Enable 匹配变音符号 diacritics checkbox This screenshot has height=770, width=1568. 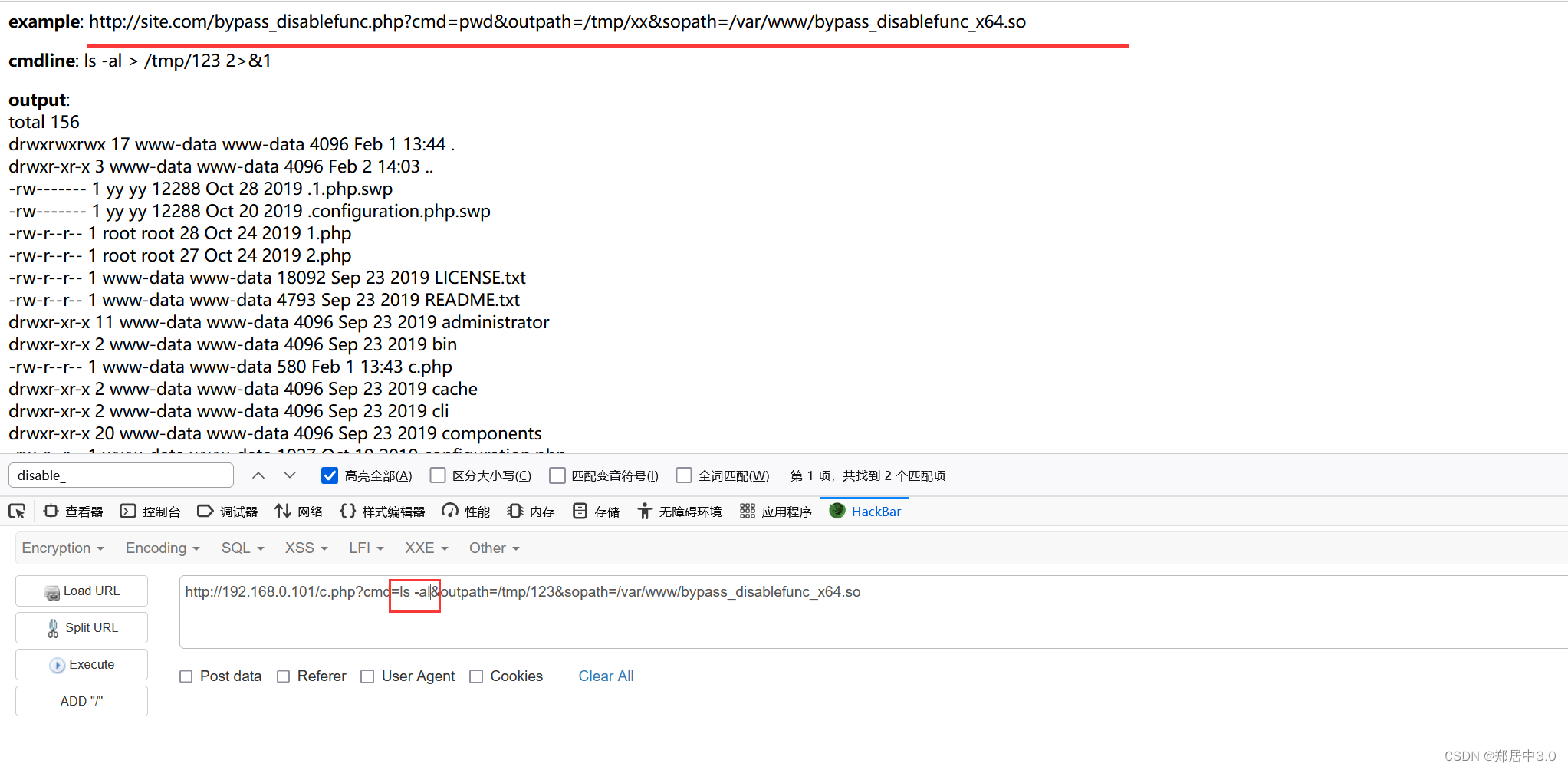(x=557, y=475)
